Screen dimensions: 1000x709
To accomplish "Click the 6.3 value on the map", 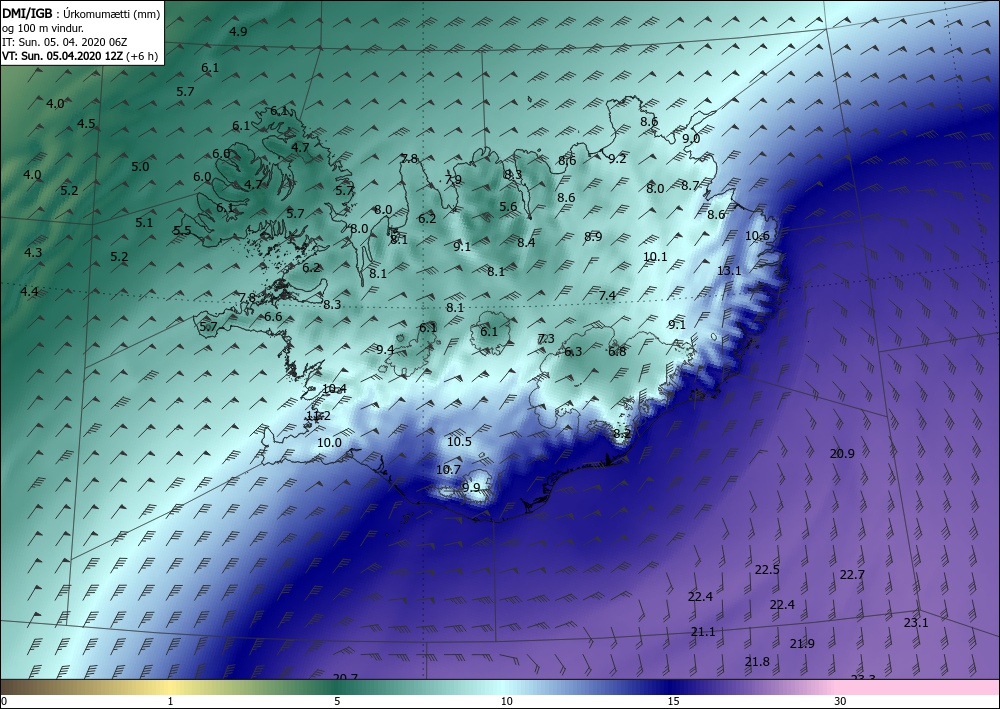I will tap(573, 351).
